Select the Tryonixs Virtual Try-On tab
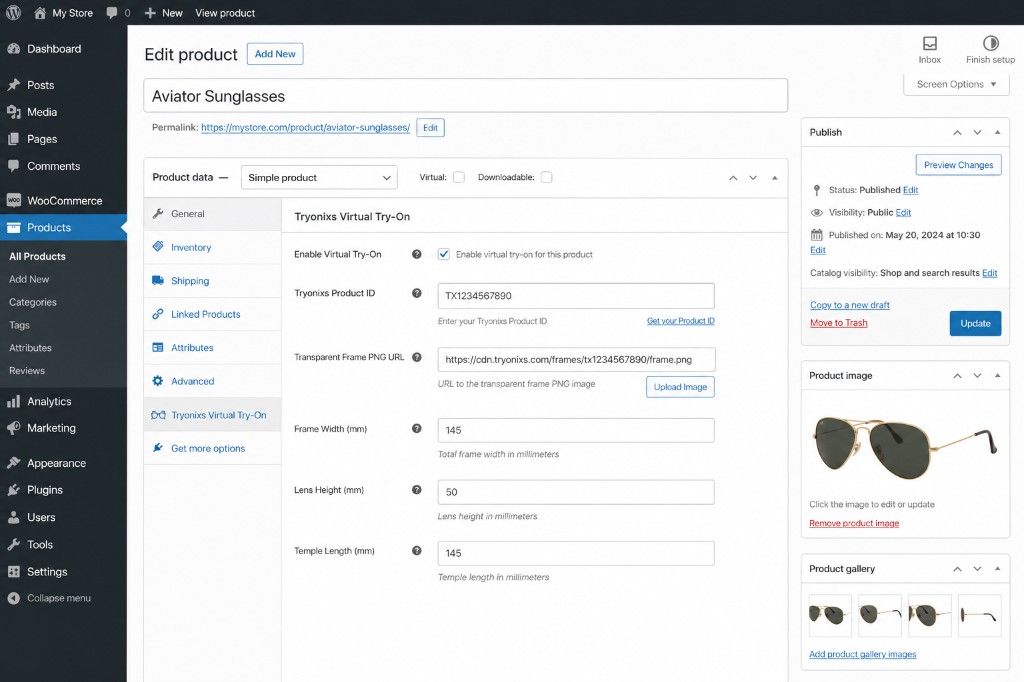The width and height of the screenshot is (1024, 682). (212, 415)
